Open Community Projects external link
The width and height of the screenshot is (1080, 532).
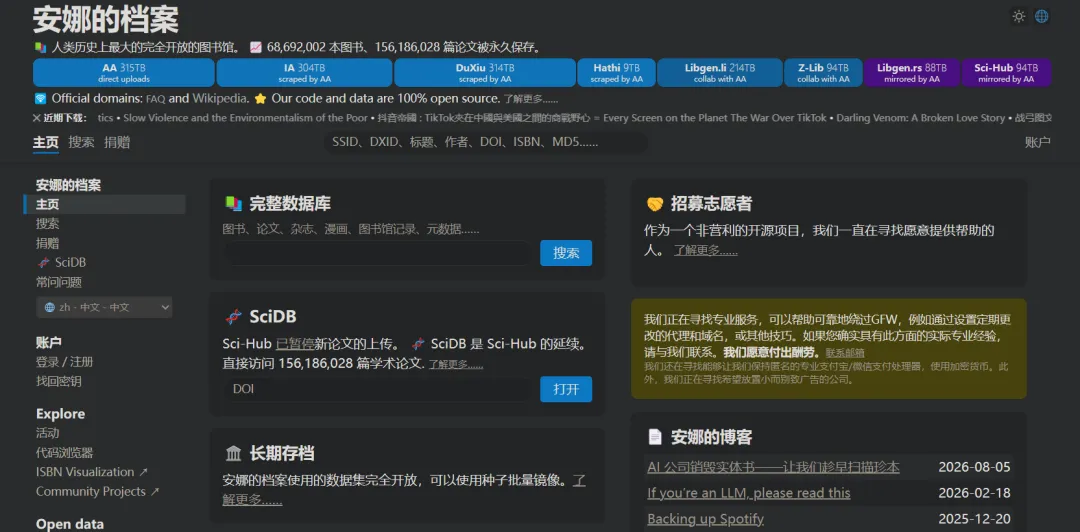(x=98, y=491)
